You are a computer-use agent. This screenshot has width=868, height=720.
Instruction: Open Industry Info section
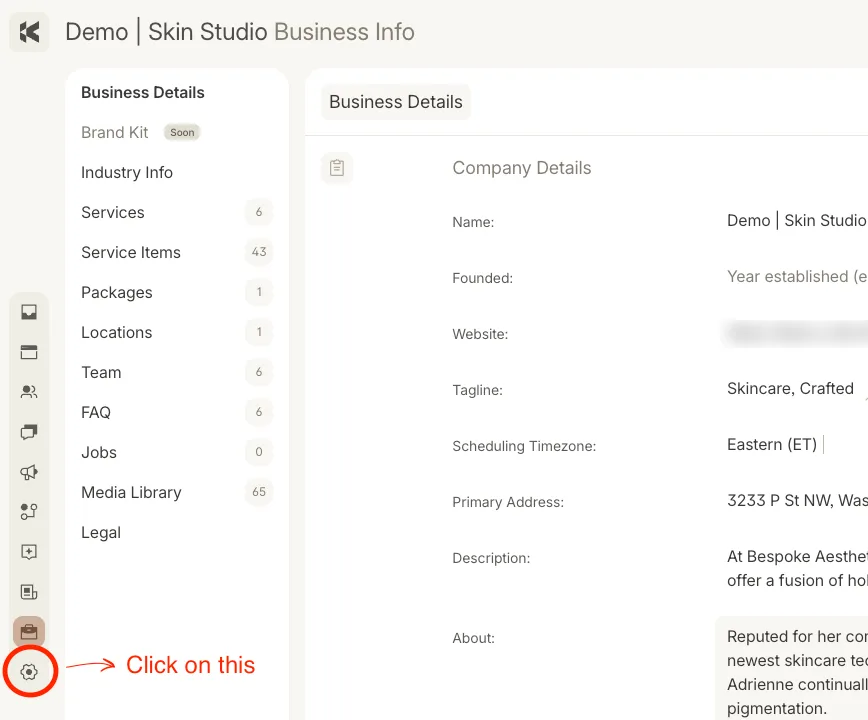click(x=127, y=172)
